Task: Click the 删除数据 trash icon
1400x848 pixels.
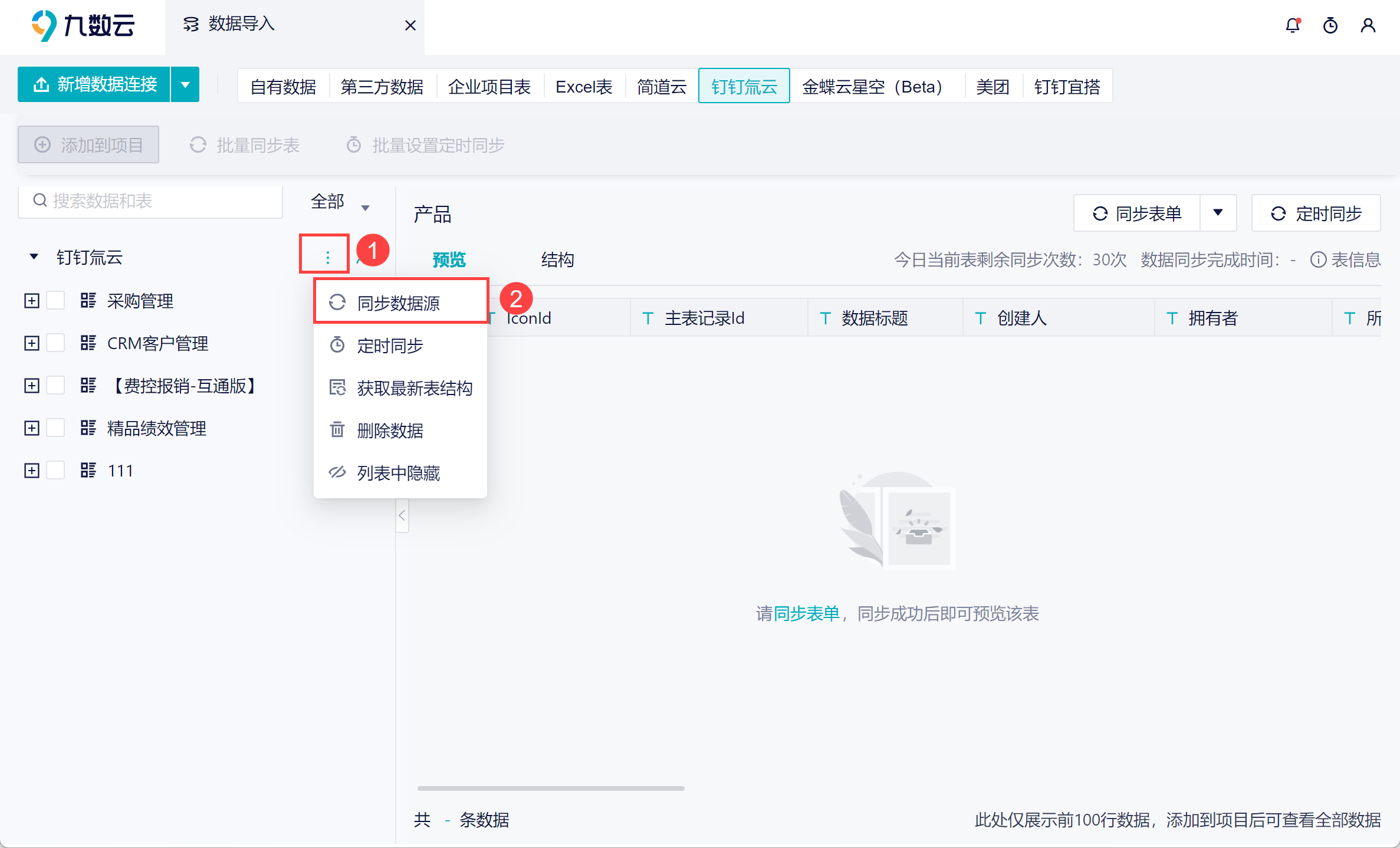Action: point(337,430)
